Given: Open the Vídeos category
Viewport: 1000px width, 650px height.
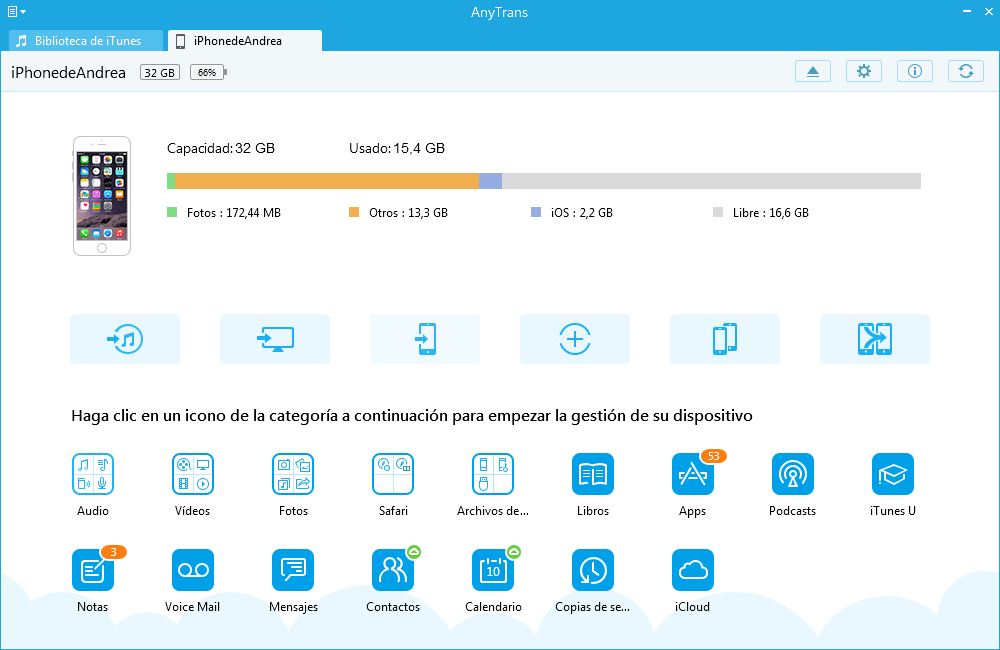Looking at the screenshot, I should click(193, 474).
